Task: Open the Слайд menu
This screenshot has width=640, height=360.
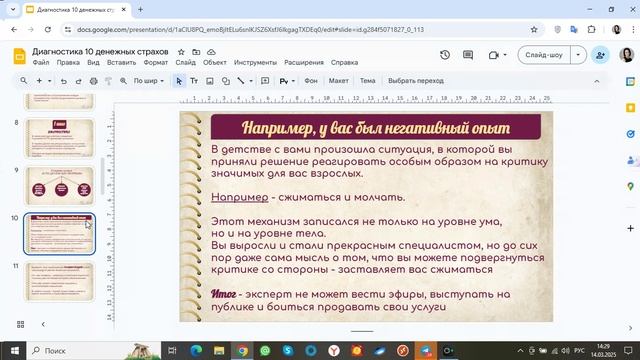Action: click(185, 62)
